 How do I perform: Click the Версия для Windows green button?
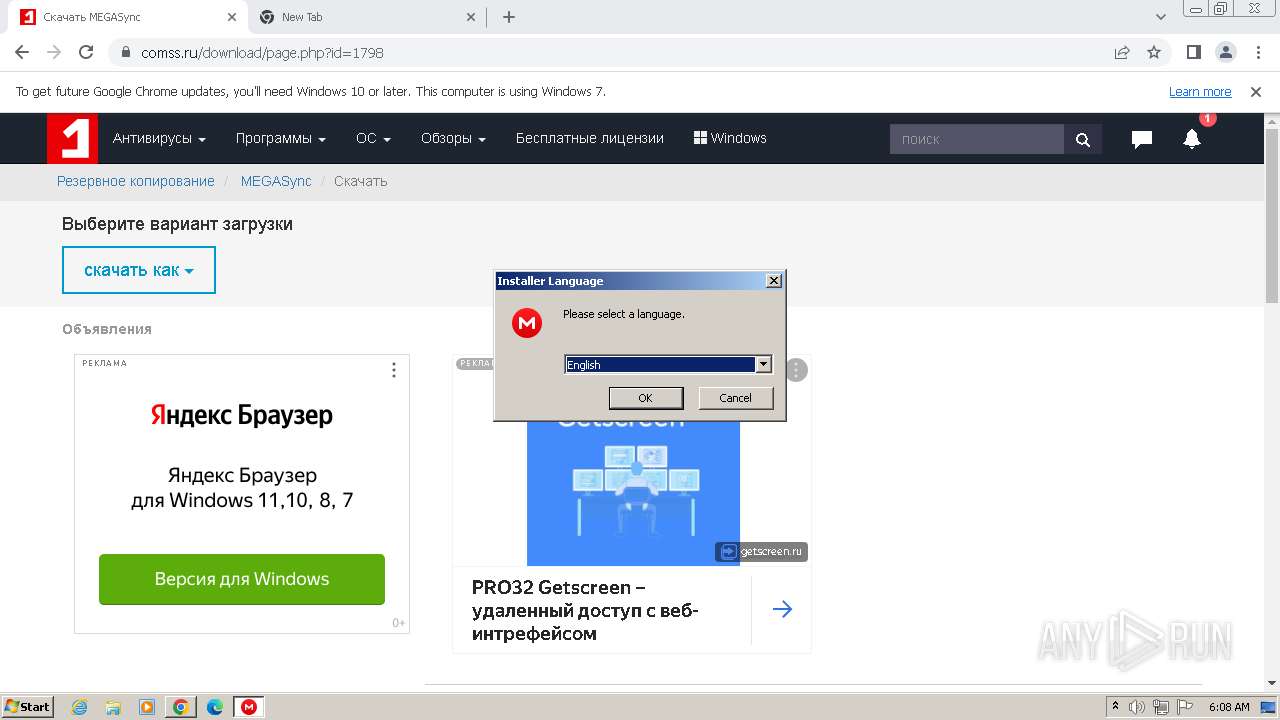242,579
